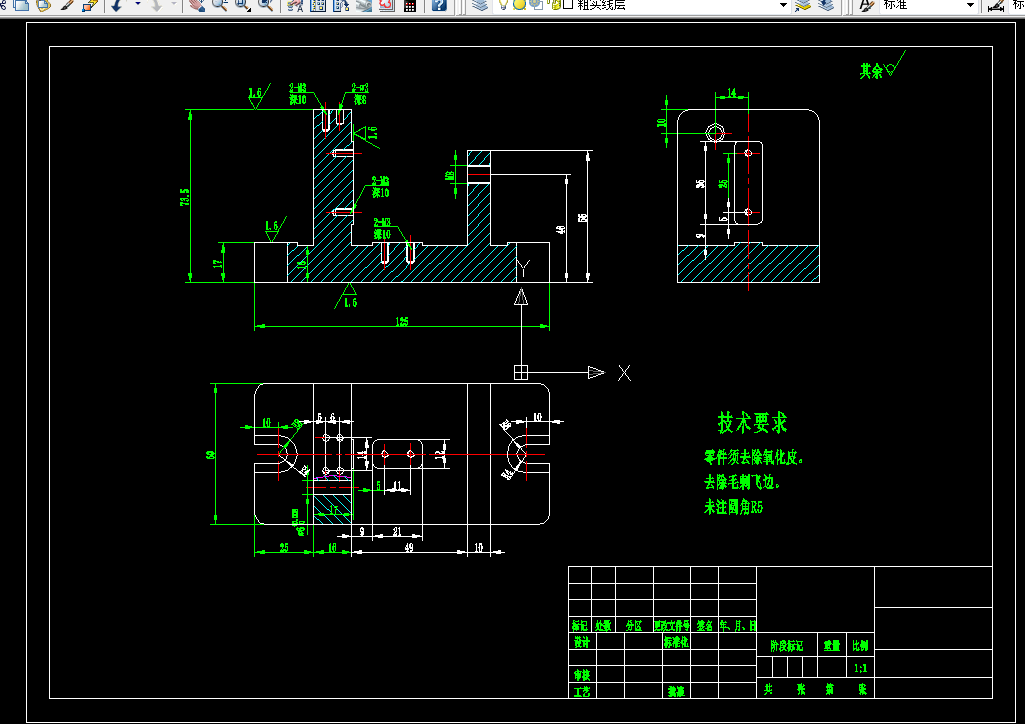Screen dimensions: 1025x724
Task: Open the Match Properties paintbrush tool
Action: point(67,5)
